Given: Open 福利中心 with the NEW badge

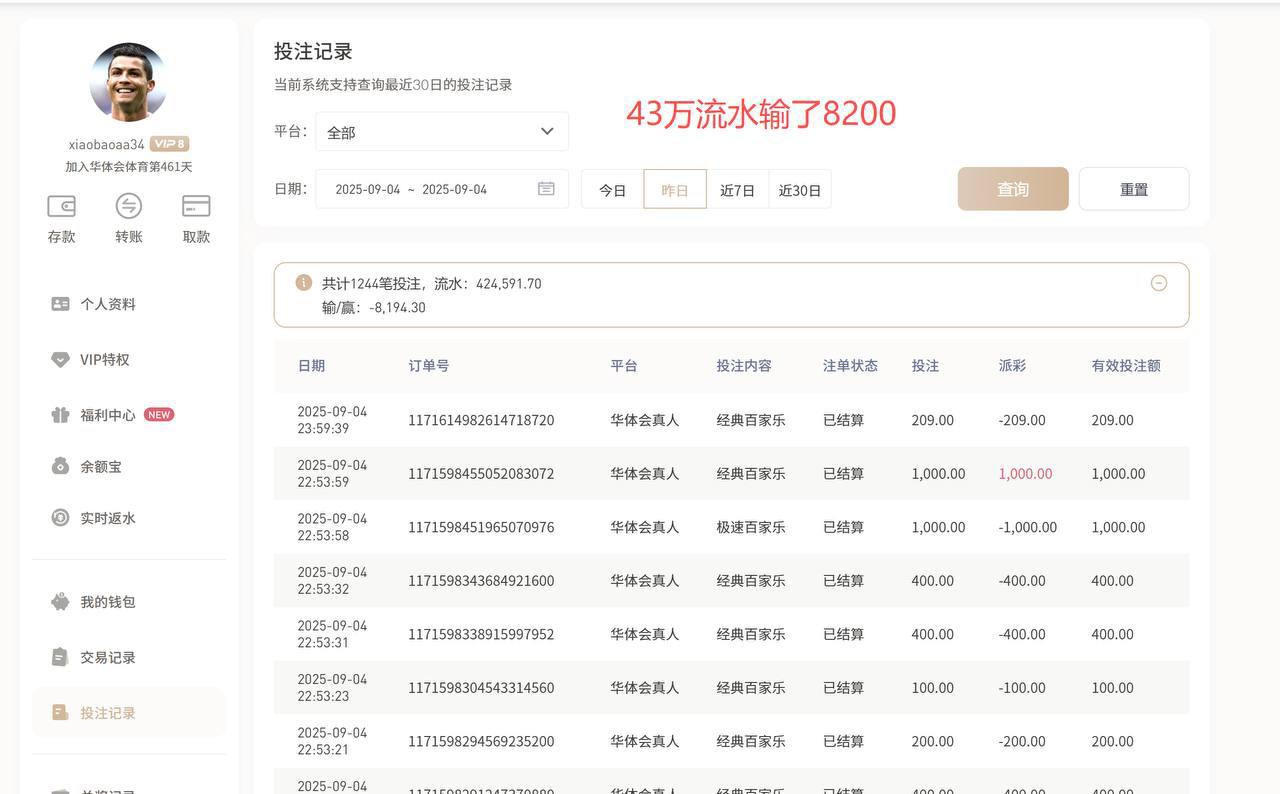Looking at the screenshot, I should click(112, 413).
